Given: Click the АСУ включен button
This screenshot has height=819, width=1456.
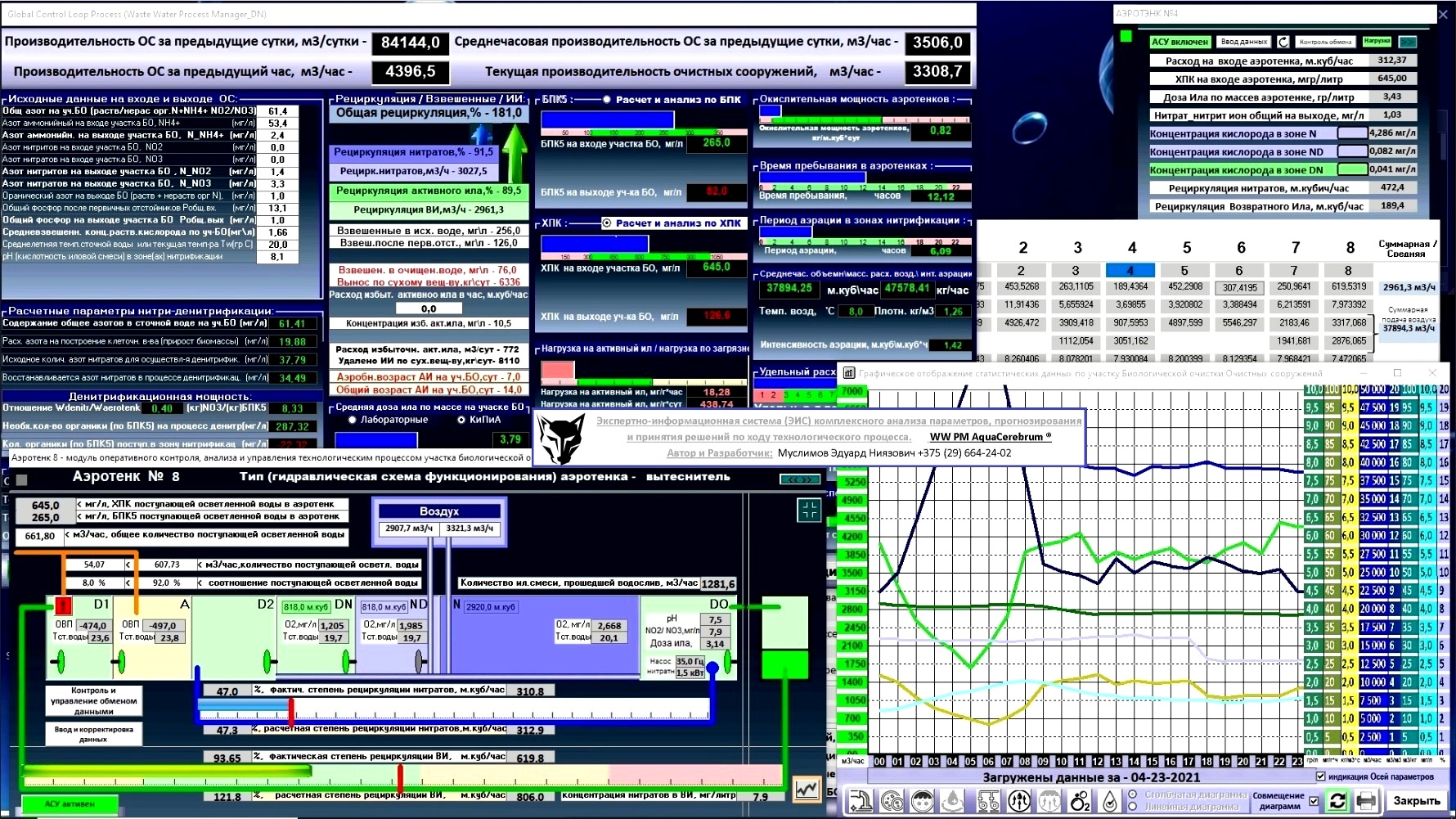Looking at the screenshot, I should (1180, 42).
